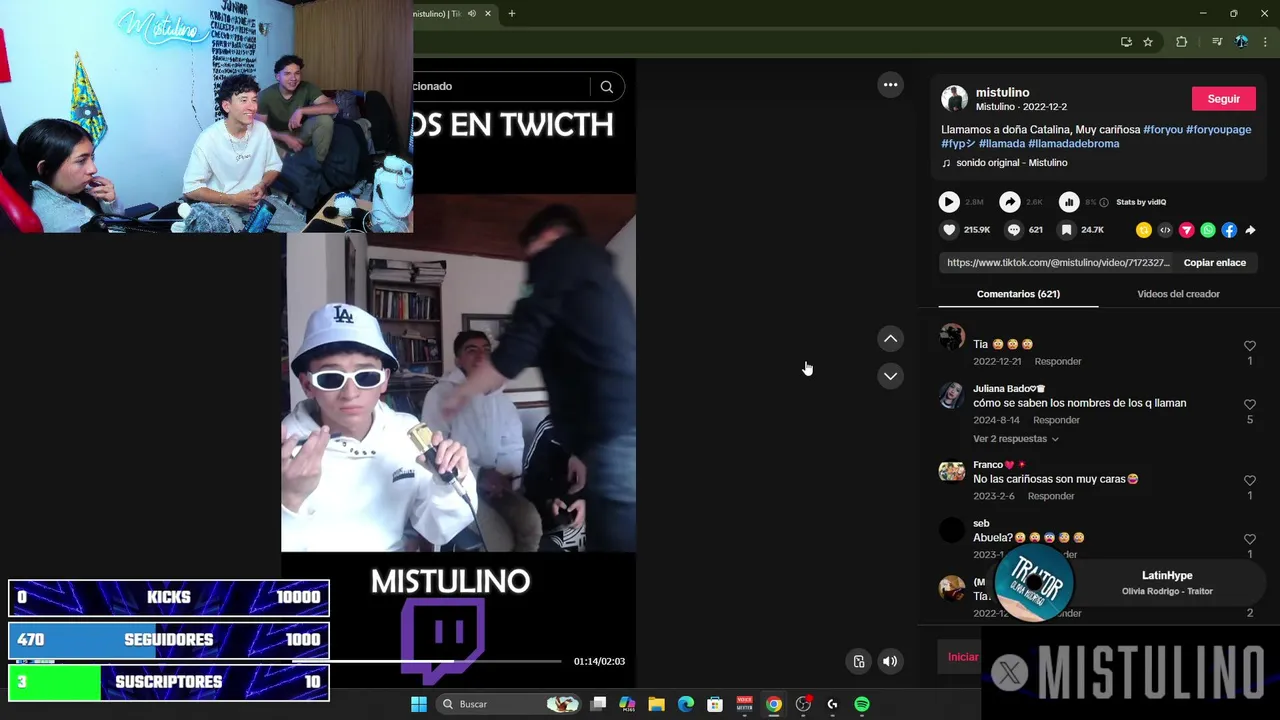
Task: Open more share options via the arrow icon
Action: 1250,230
